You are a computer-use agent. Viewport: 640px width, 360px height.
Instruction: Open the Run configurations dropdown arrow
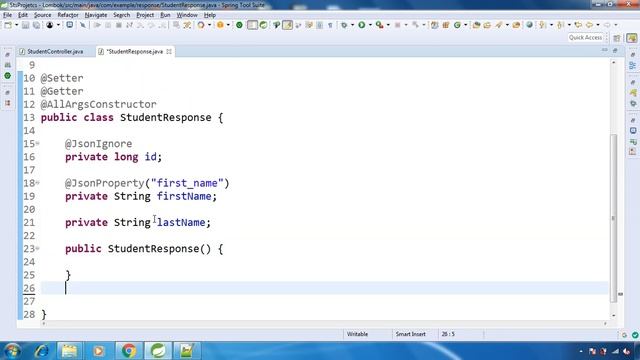click(370, 25)
